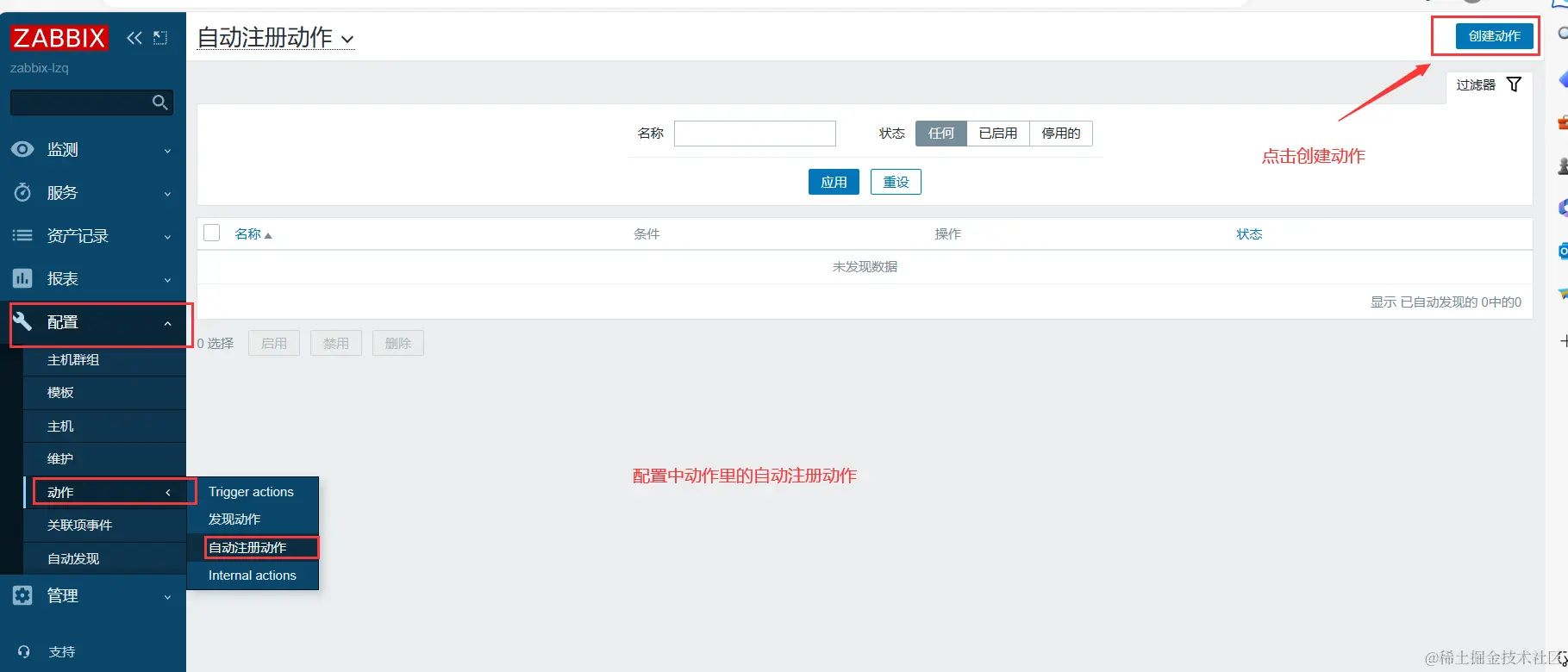Click the filter funnel icon

tap(1514, 84)
